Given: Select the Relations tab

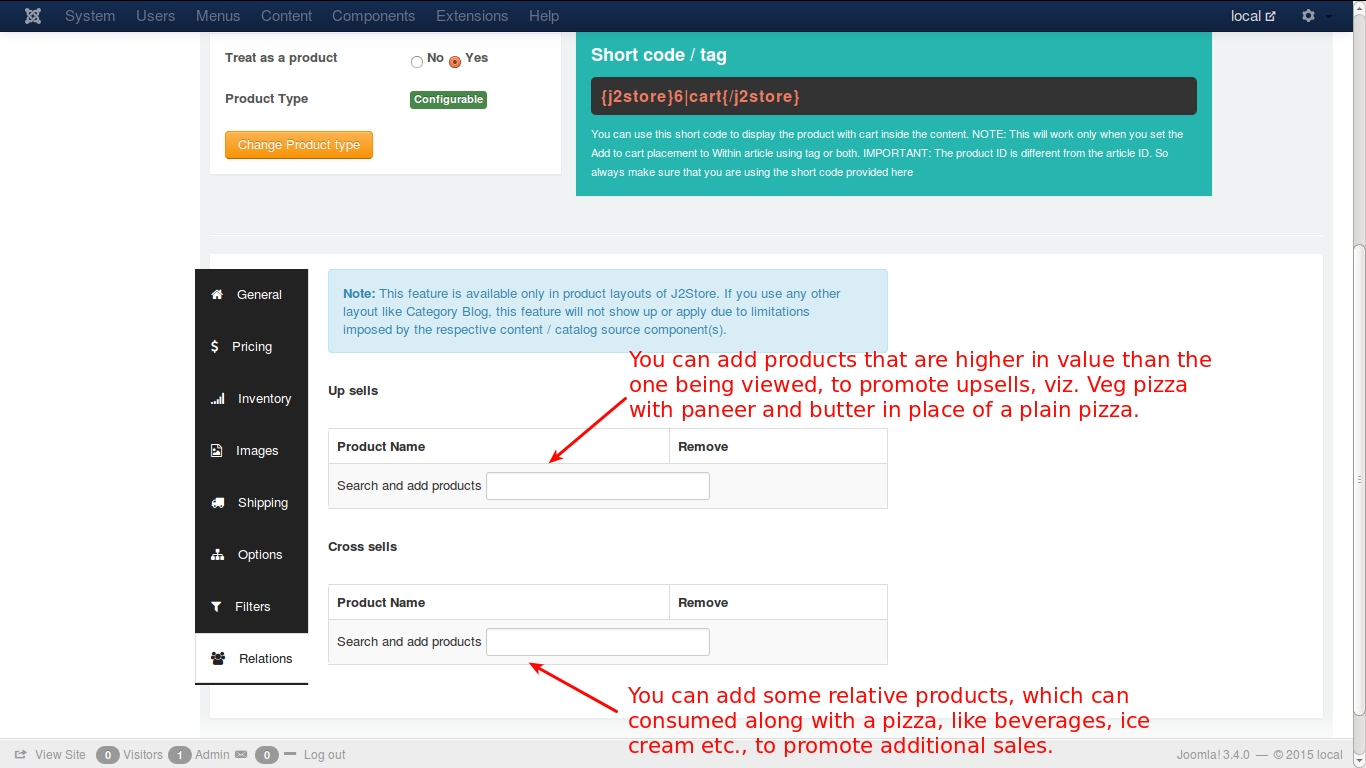Looking at the screenshot, I should click(251, 659).
